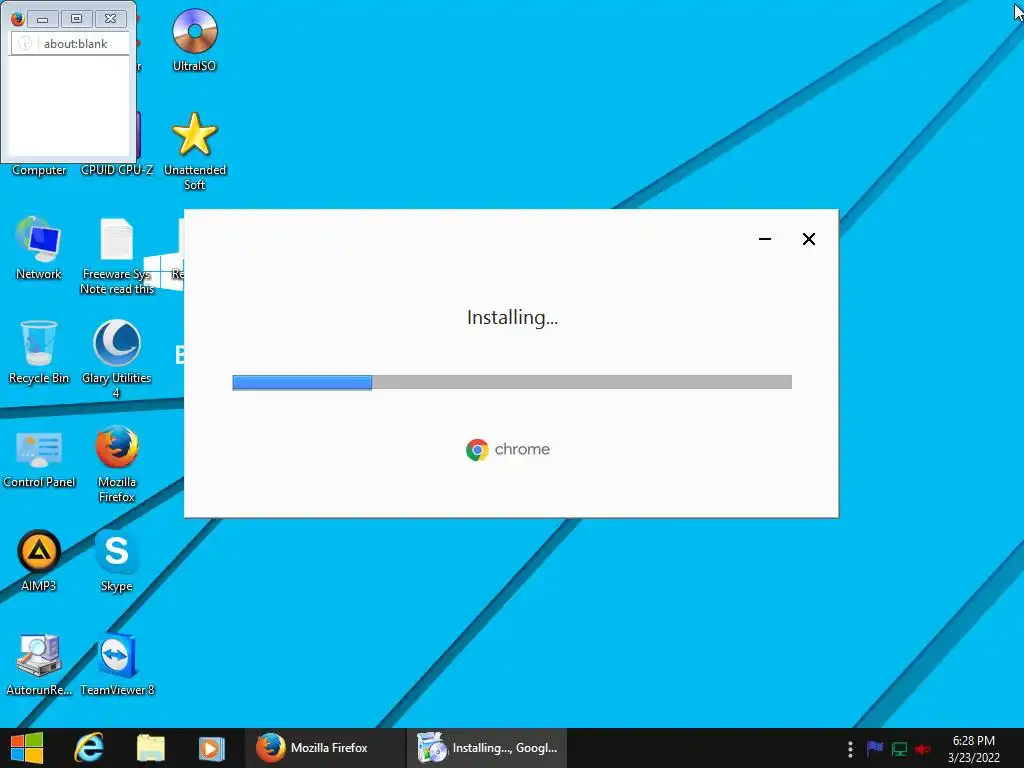Open the clock showing 6:28 PM

(973, 748)
